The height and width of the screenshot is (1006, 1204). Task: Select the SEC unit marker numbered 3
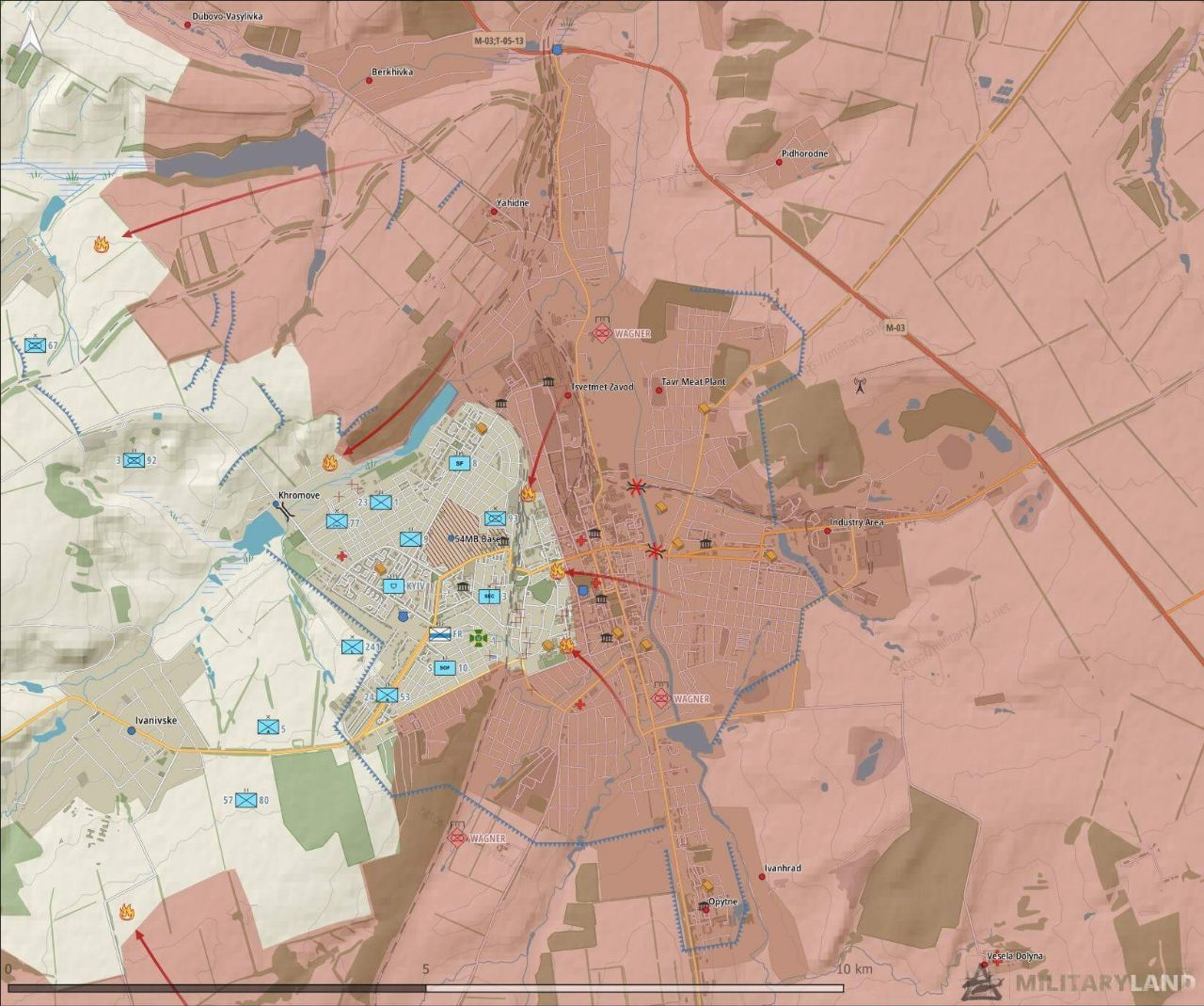[488, 596]
